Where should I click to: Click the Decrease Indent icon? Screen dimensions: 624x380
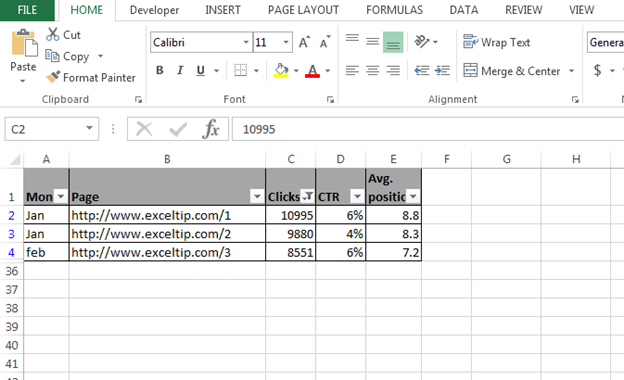(422, 71)
